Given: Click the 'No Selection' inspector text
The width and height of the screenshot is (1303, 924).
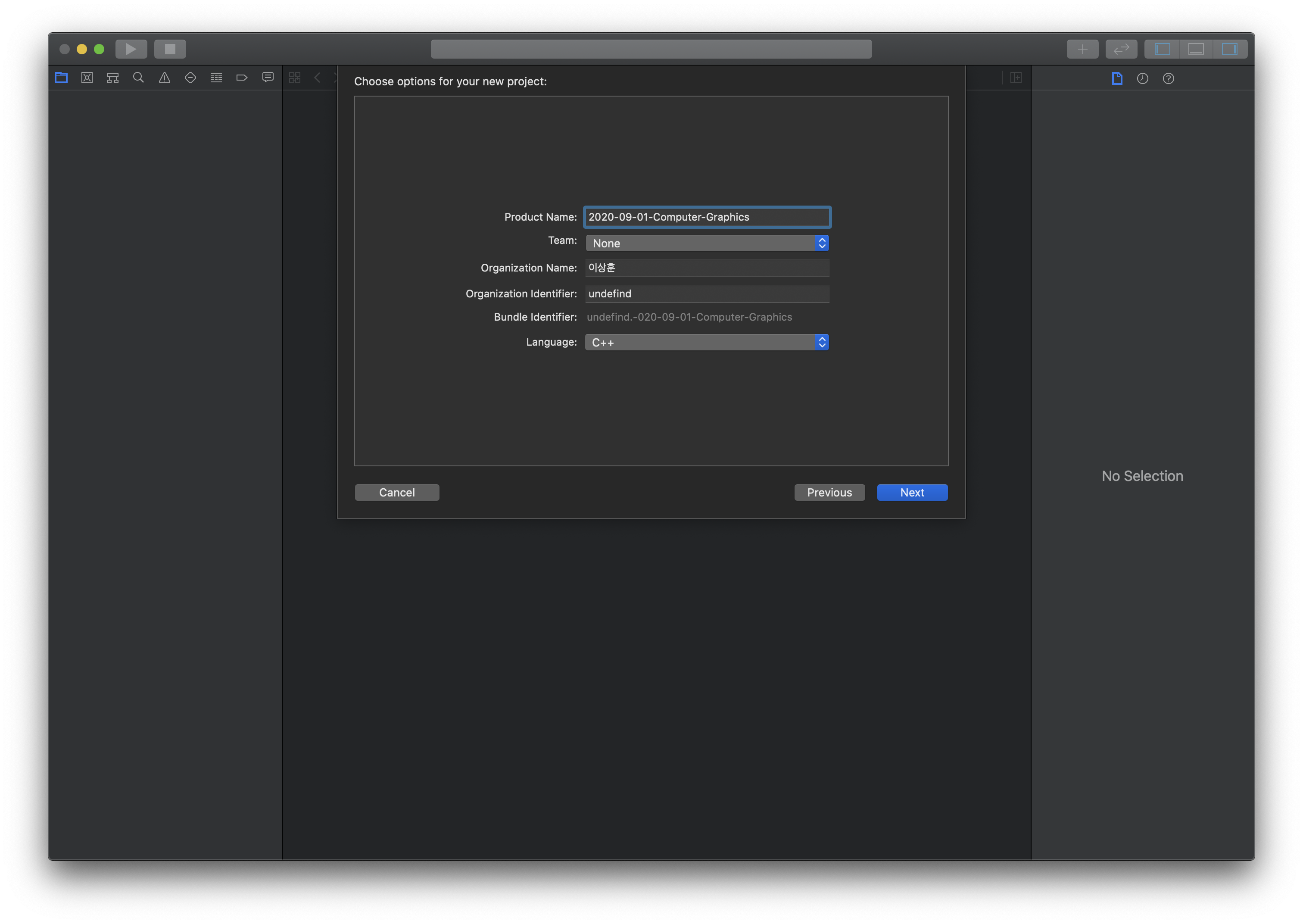Looking at the screenshot, I should 1142,476.
